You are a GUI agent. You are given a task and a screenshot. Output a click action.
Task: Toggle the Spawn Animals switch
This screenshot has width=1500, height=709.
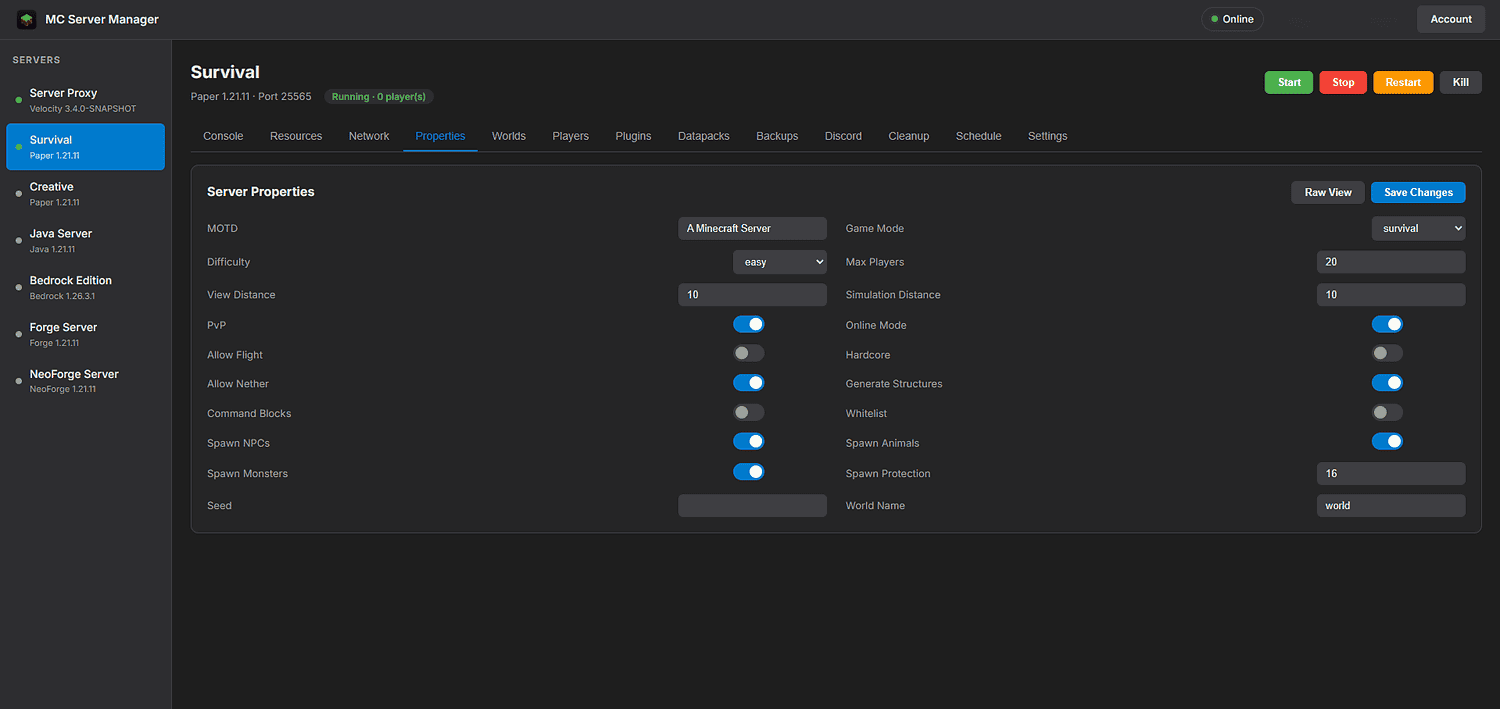tap(1387, 442)
